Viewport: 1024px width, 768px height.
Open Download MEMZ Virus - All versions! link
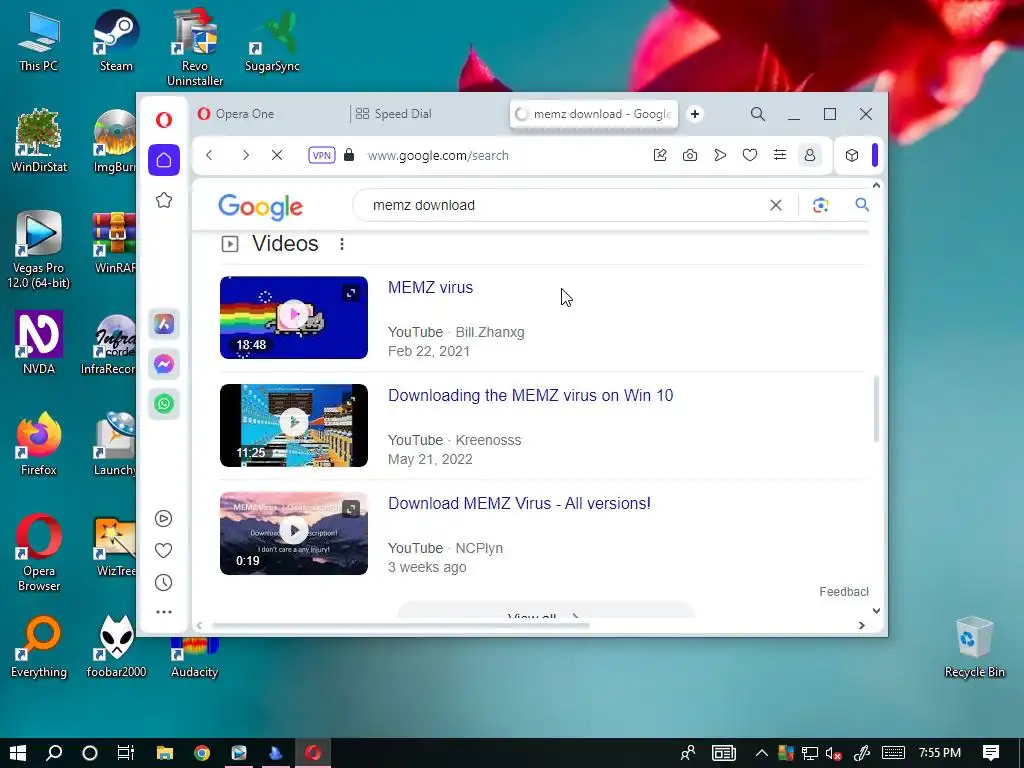pyautogui.click(x=519, y=504)
